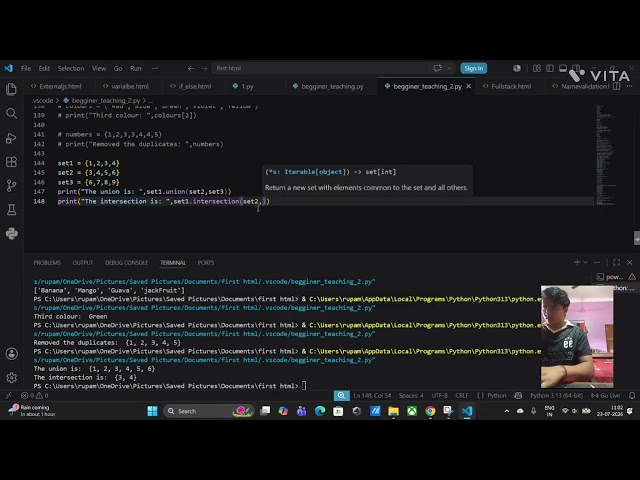Open File Explorer from taskbar

coord(393,411)
